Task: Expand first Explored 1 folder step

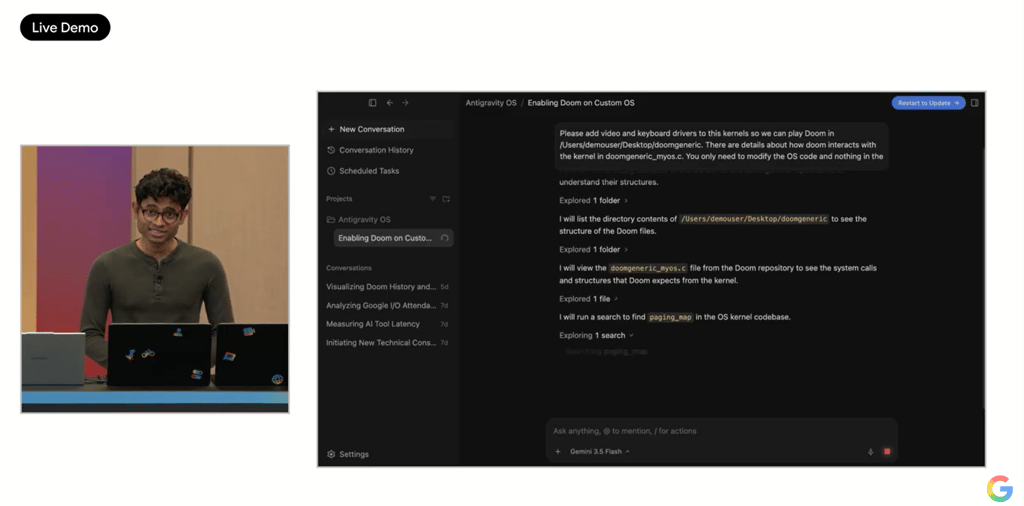Action: pos(594,200)
